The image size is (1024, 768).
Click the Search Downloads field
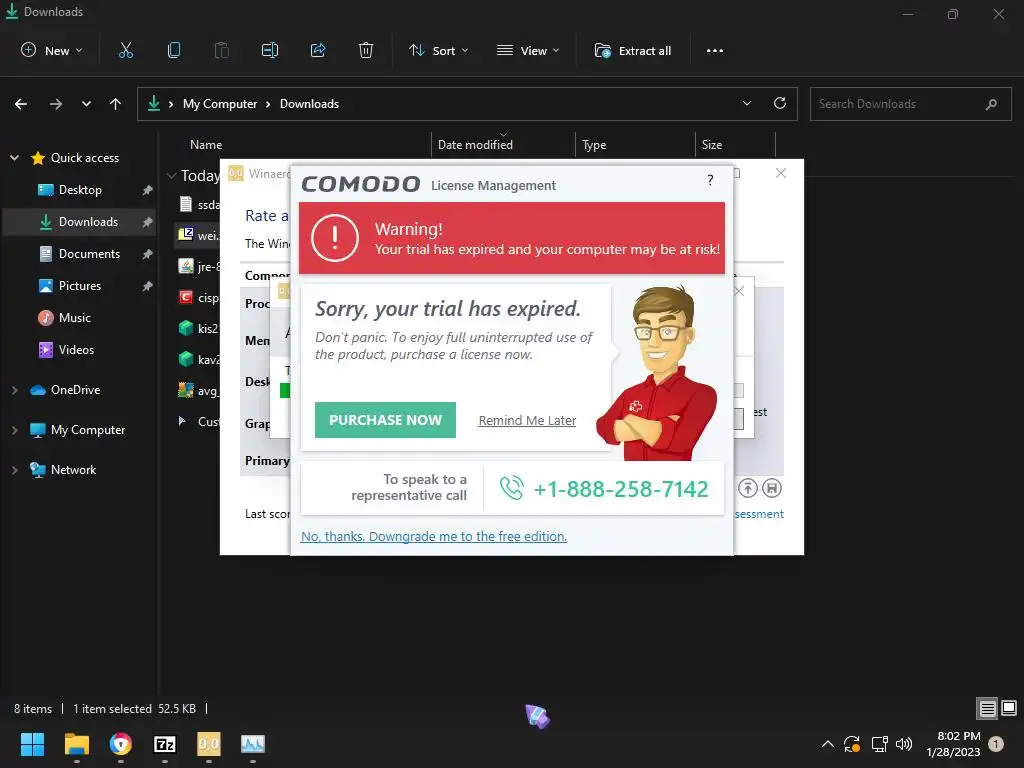coord(910,104)
